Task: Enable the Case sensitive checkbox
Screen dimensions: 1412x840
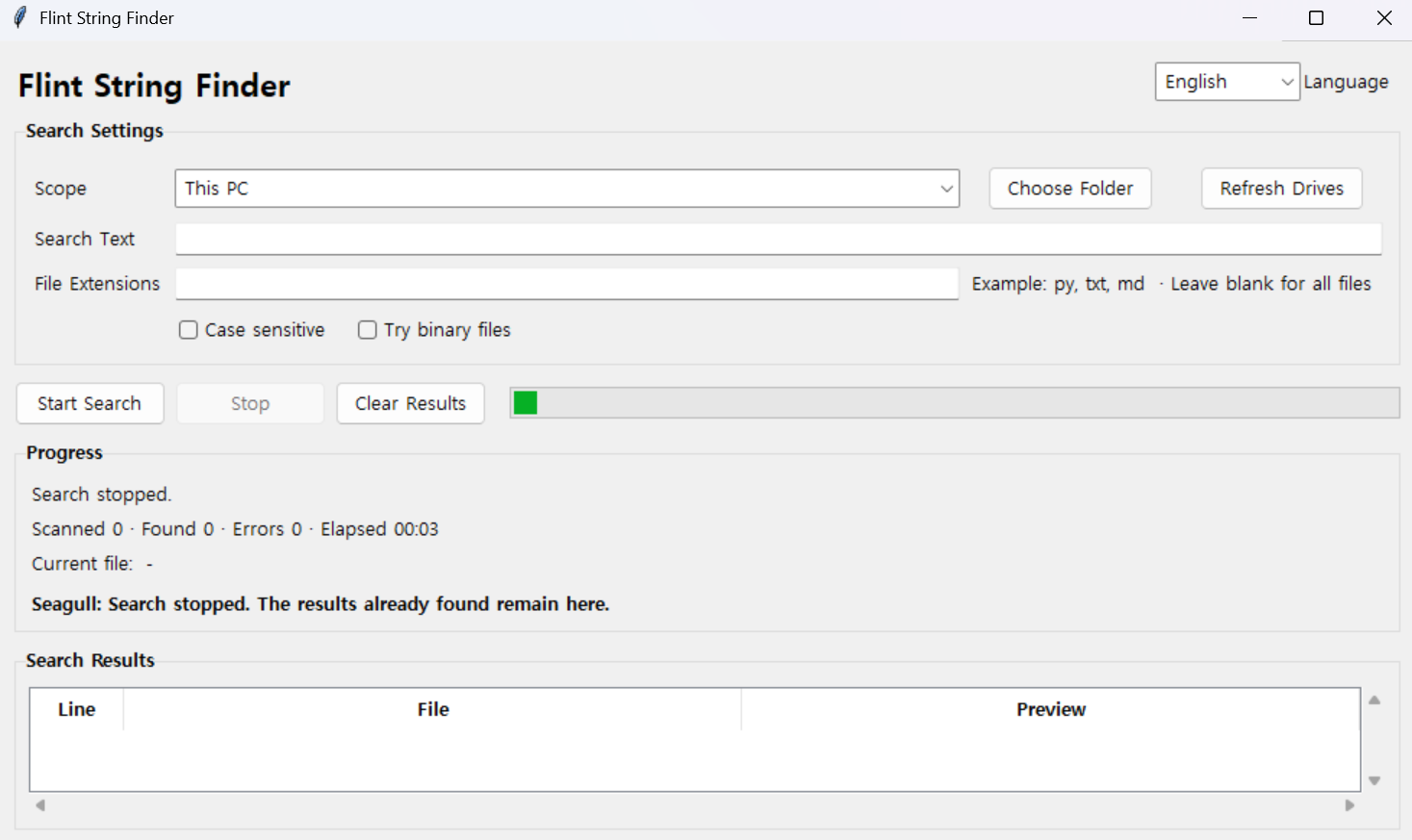Action: [189, 330]
